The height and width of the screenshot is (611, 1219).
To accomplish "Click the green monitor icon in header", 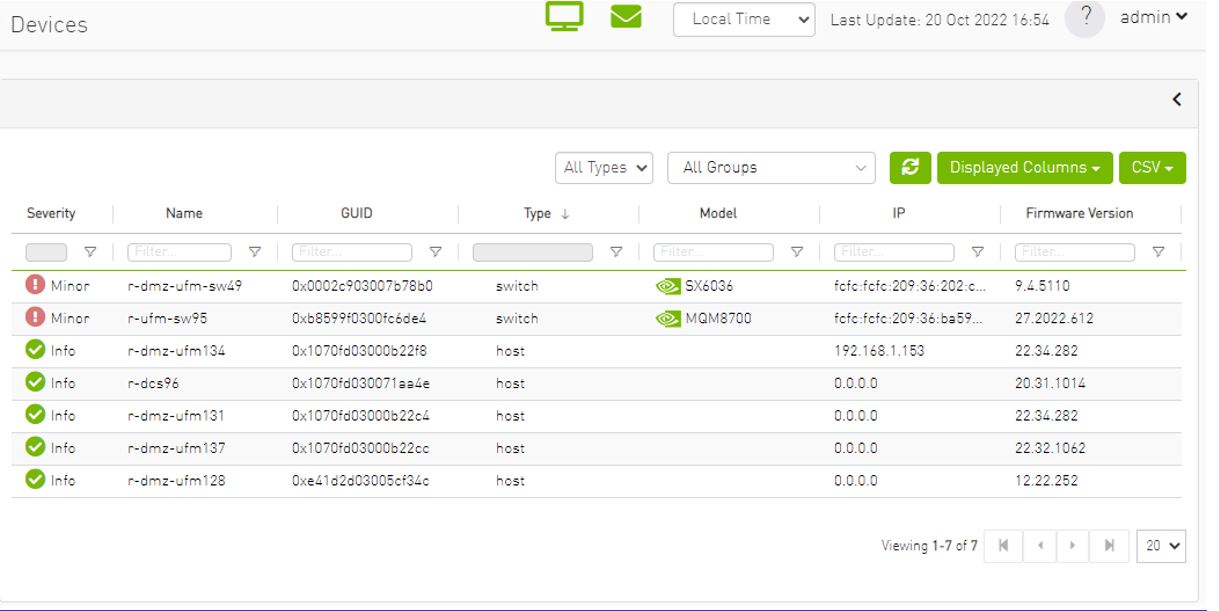I will coord(564,17).
